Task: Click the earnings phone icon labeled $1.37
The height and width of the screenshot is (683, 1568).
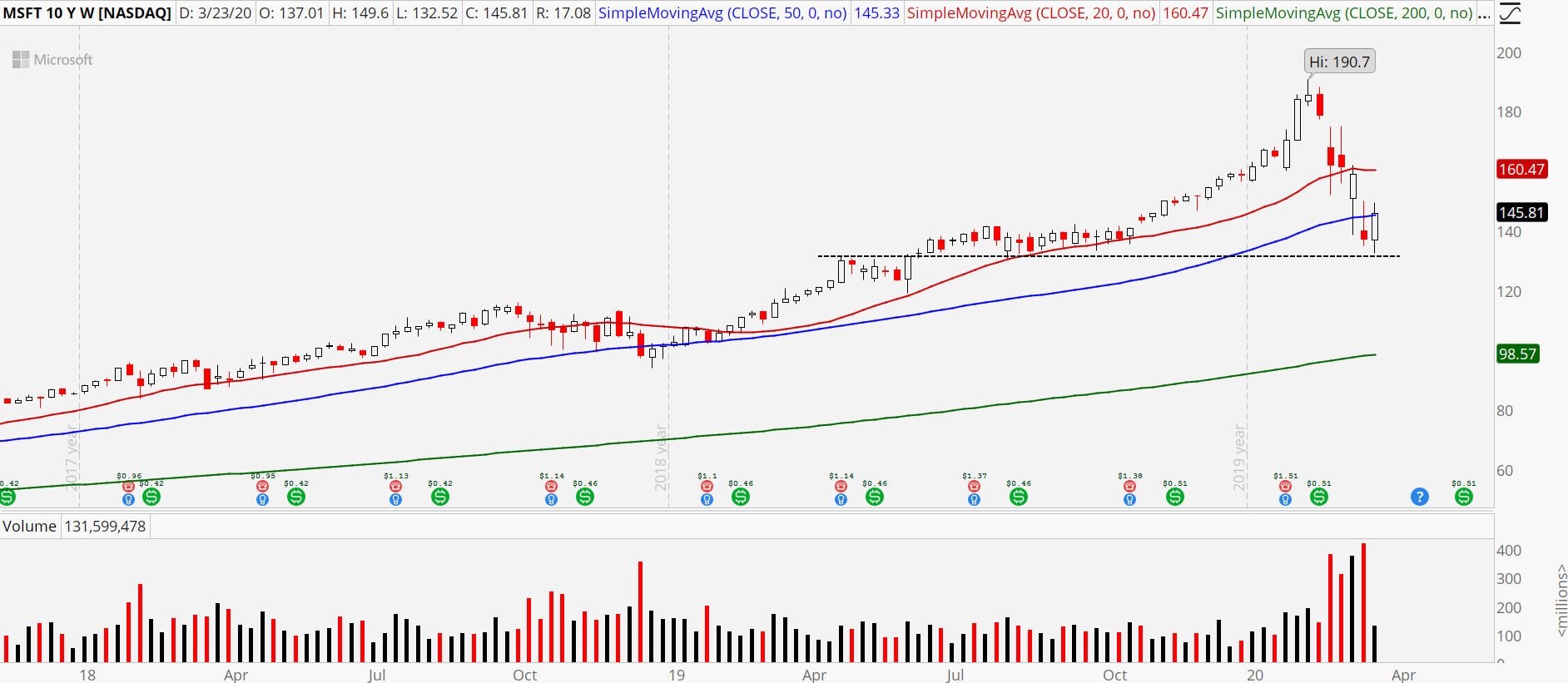Action: 974,487
